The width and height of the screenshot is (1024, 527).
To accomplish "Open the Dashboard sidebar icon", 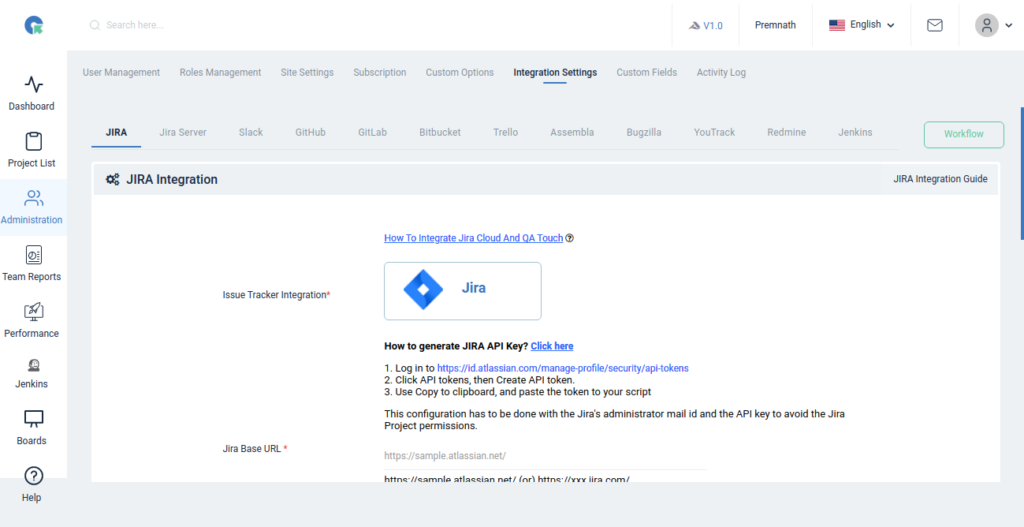I will (33, 85).
